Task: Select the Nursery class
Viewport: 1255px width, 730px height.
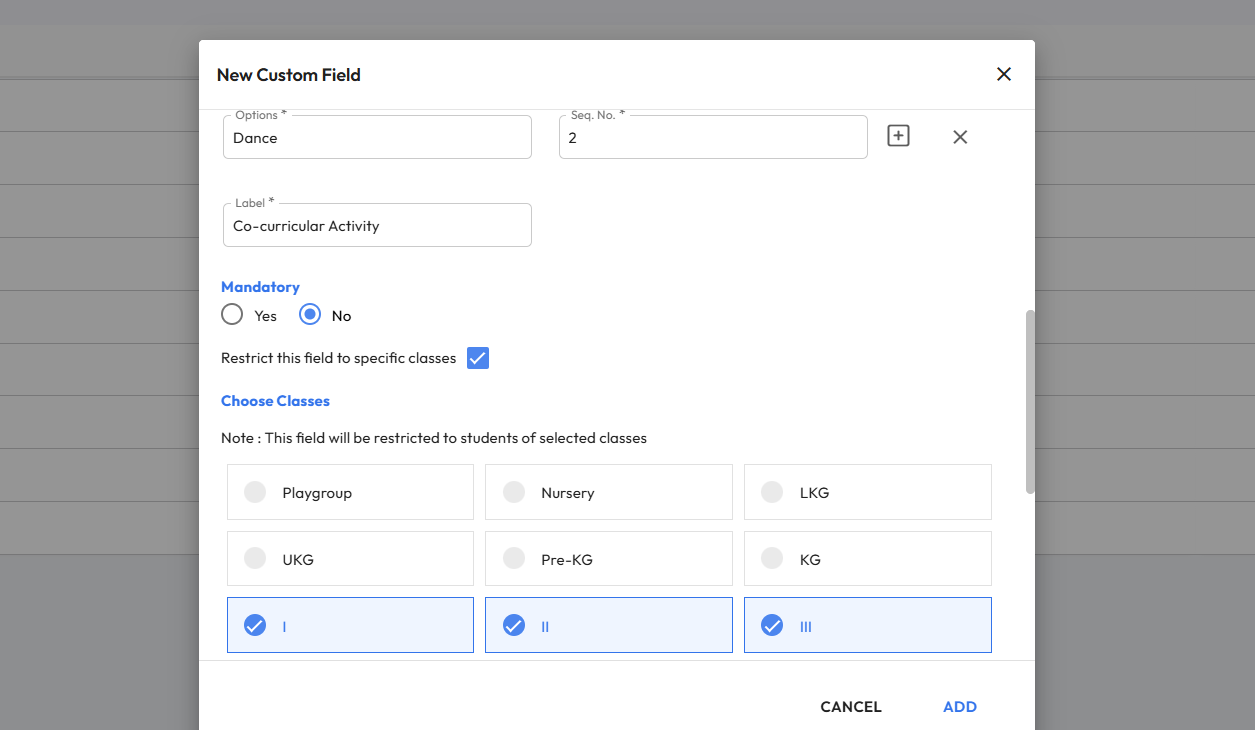Action: tap(608, 492)
